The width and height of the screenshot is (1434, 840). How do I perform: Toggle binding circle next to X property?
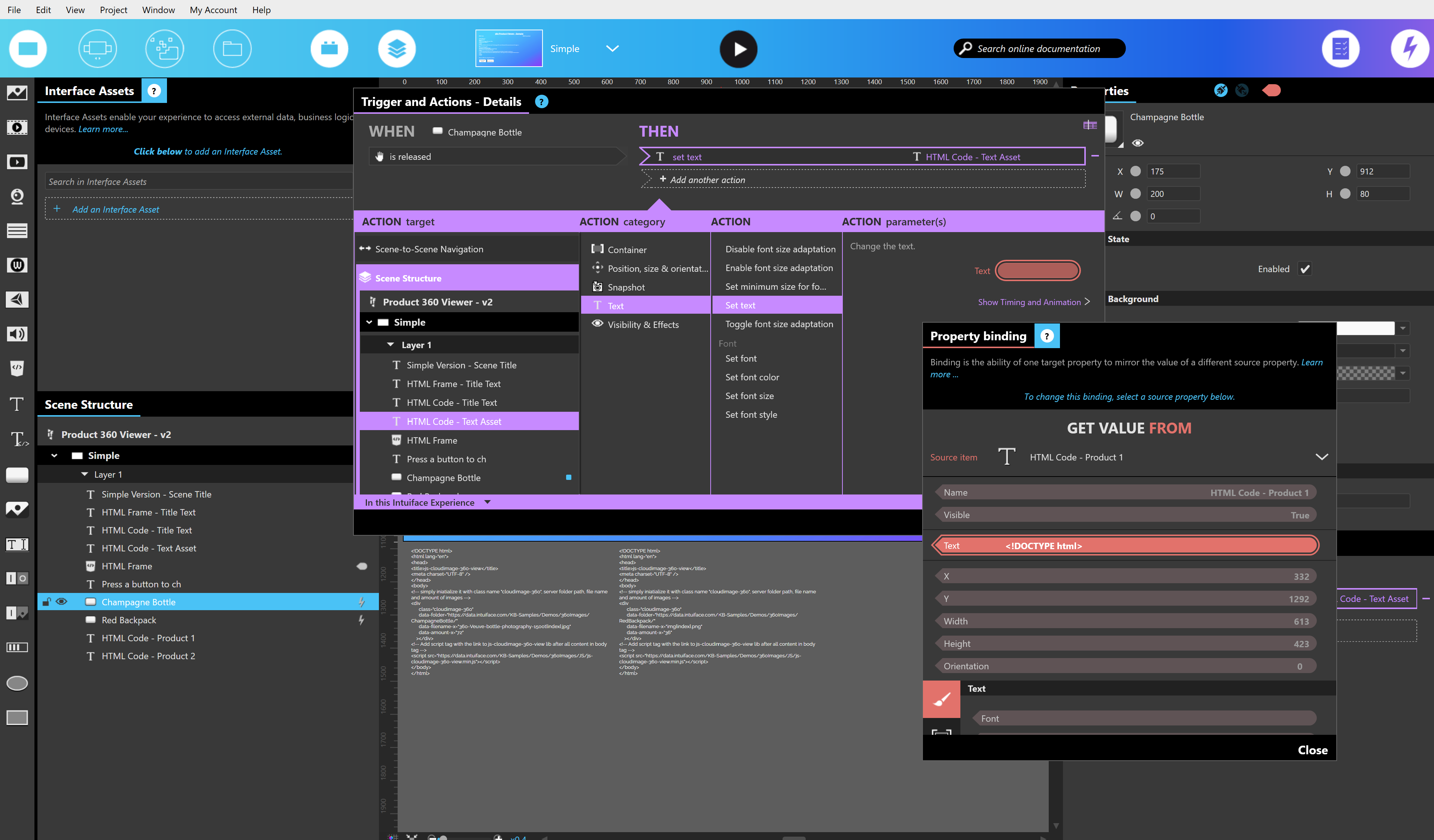click(1135, 171)
